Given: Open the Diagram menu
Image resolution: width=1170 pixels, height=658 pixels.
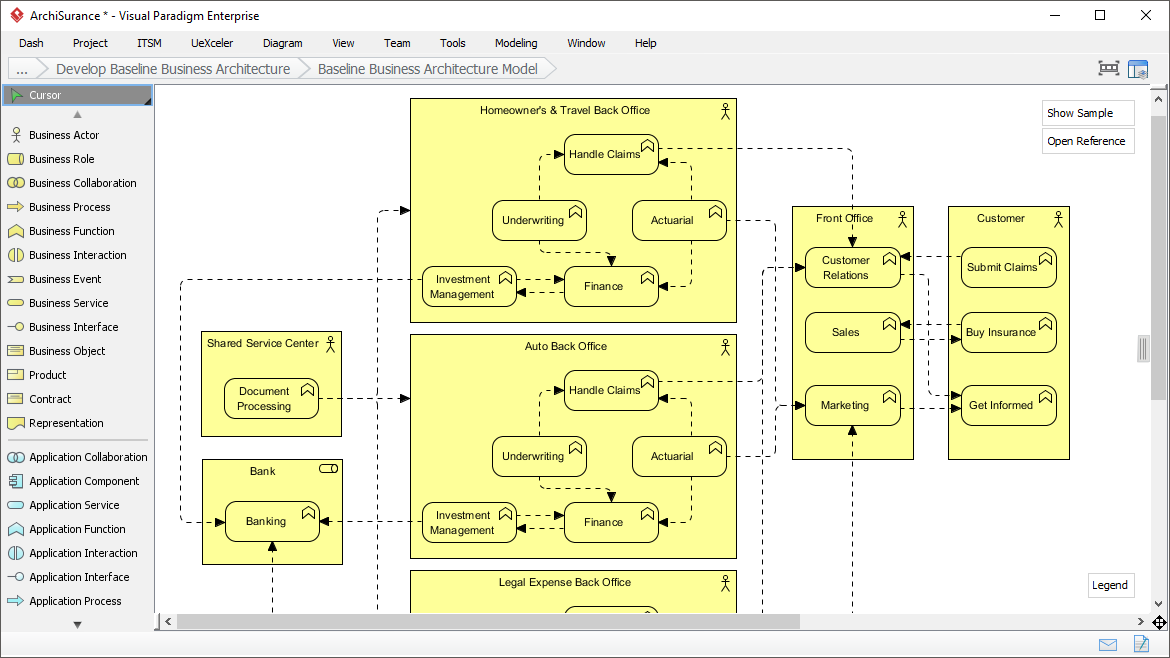Looking at the screenshot, I should point(283,43).
